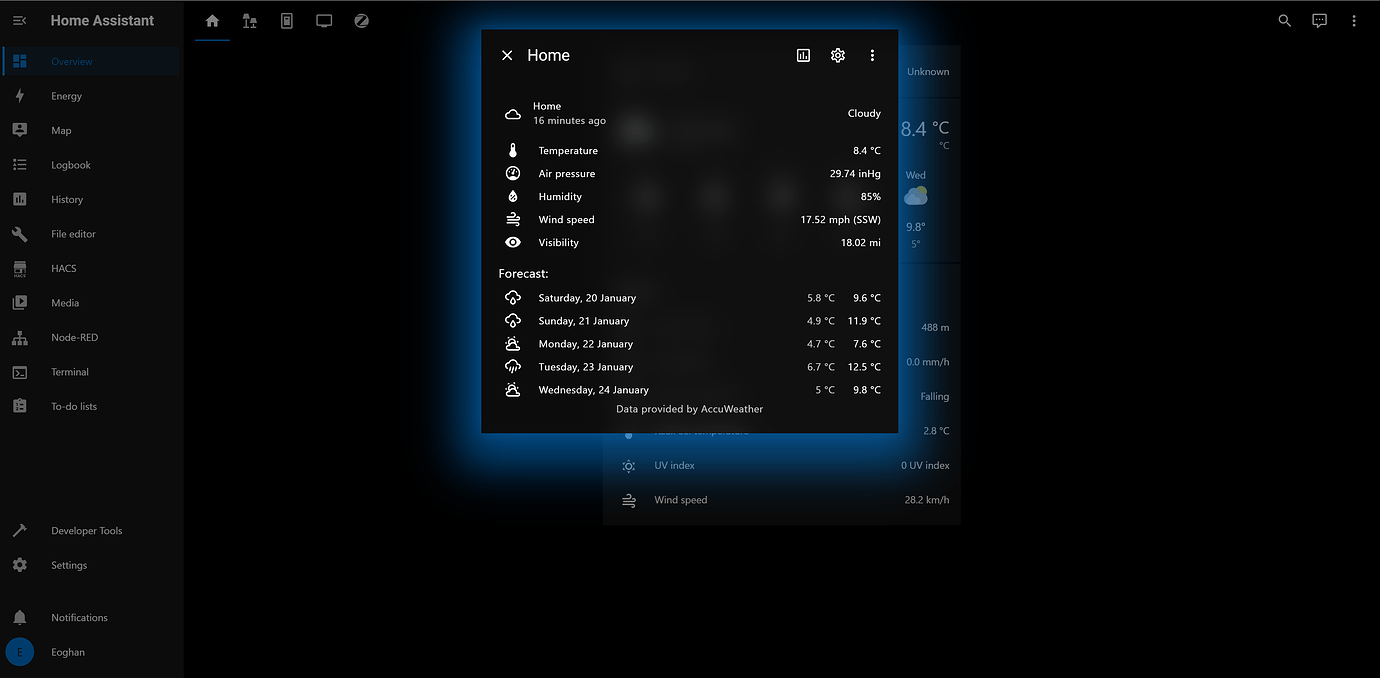This screenshot has width=1380, height=678.
Task: Open Assist via the chat icon
Action: coord(1319,20)
